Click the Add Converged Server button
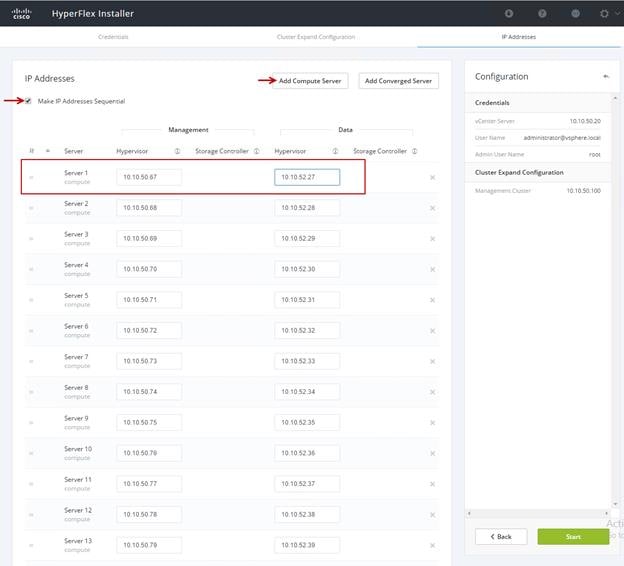 pos(398,80)
